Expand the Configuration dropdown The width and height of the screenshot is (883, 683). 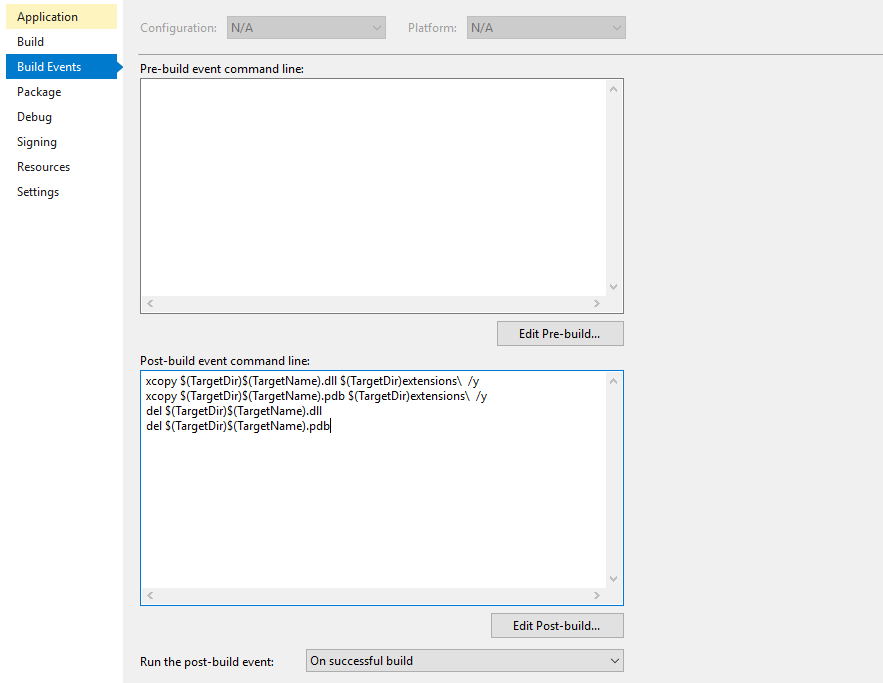[306, 28]
